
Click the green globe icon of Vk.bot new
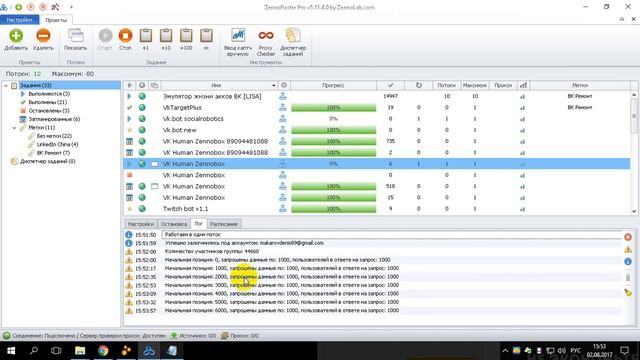tap(142, 130)
